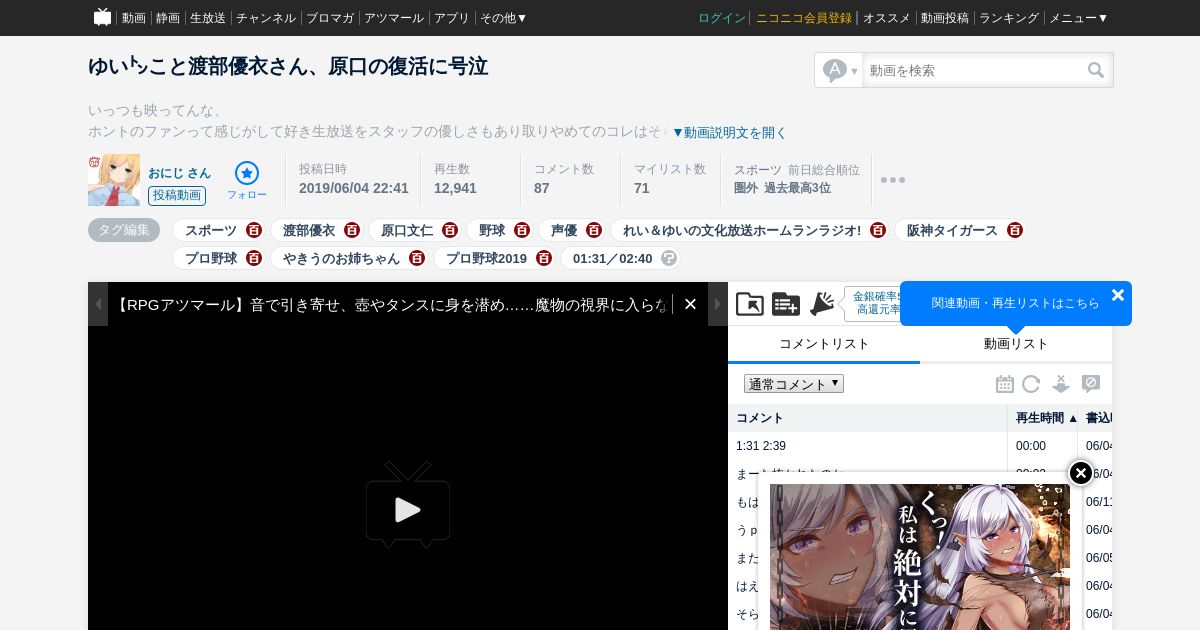Click the circular reload comments icon

coord(1031,384)
